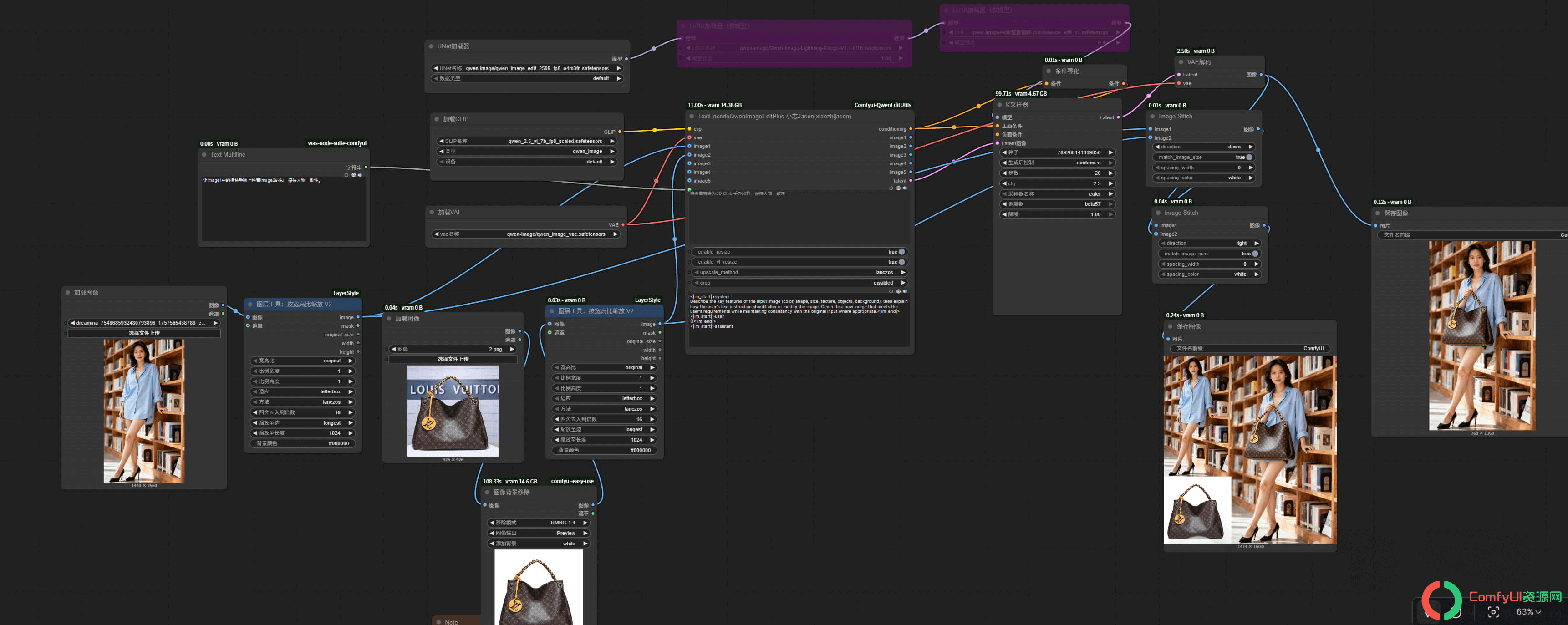Screen dimensions: 1568x625
Task: Click 背景颜色 #000000 in the 0.03s LayerStyle node
Action: 605,450
